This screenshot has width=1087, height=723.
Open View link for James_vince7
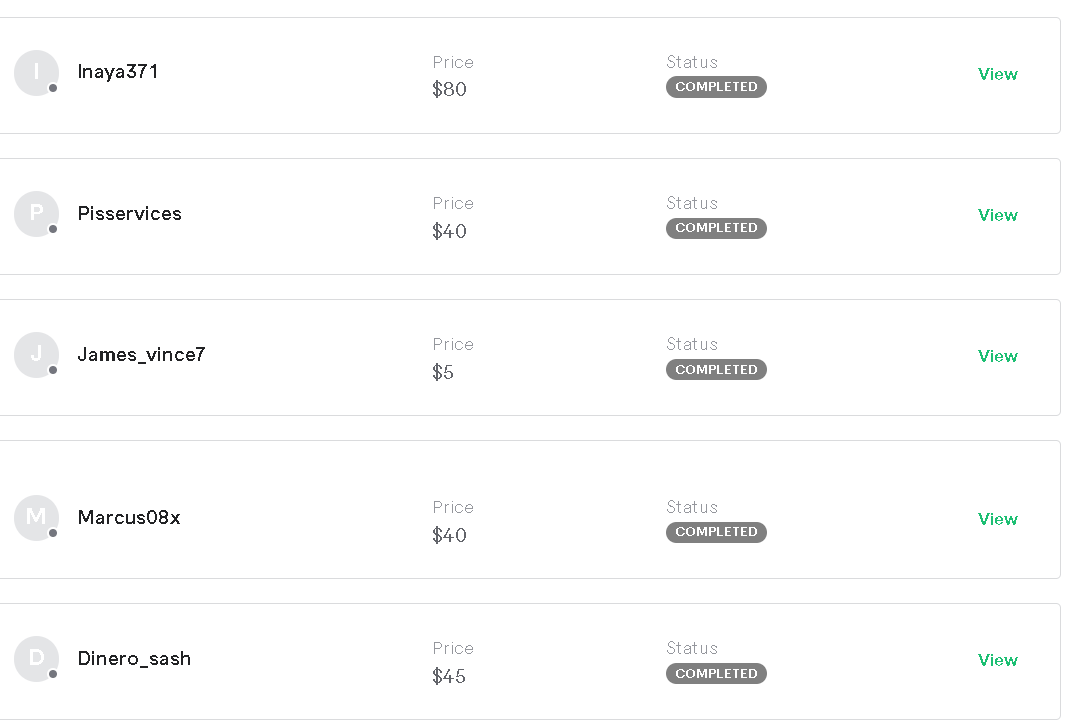coord(997,356)
